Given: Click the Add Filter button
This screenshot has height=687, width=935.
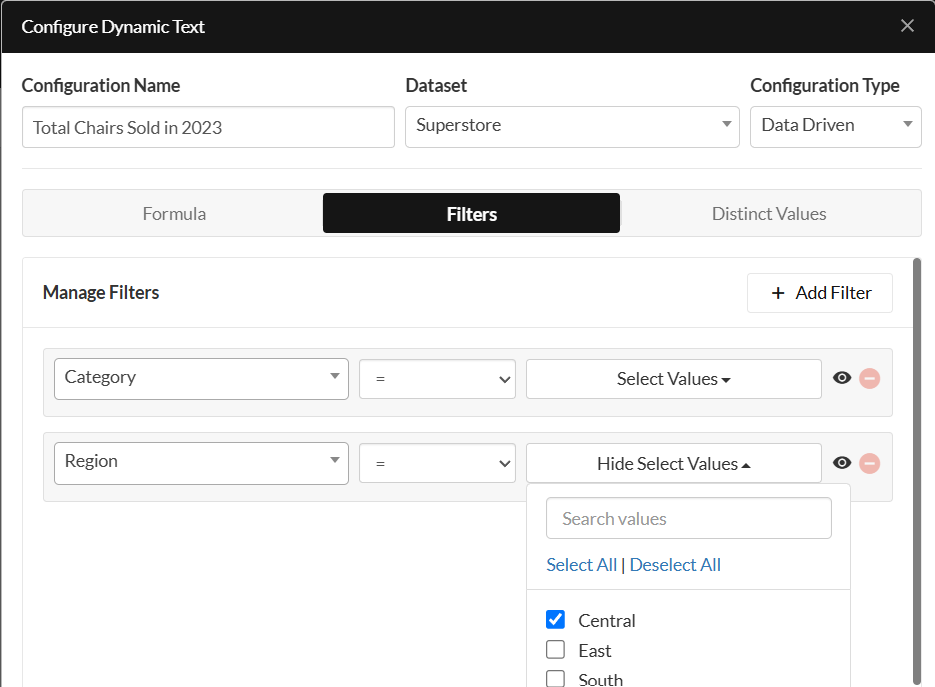Looking at the screenshot, I should click(820, 293).
